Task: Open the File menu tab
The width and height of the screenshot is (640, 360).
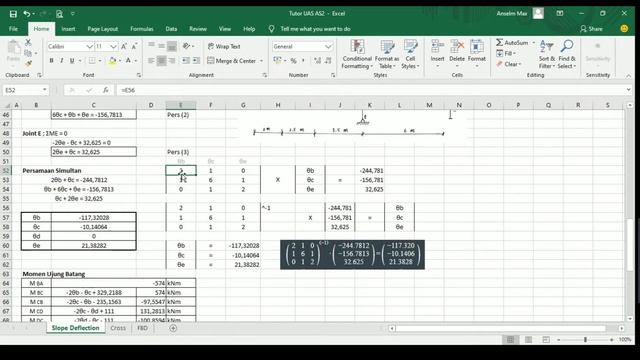Action: point(13,29)
